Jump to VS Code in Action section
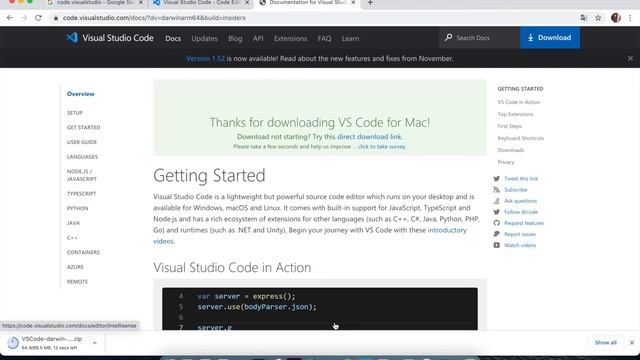 click(x=518, y=102)
